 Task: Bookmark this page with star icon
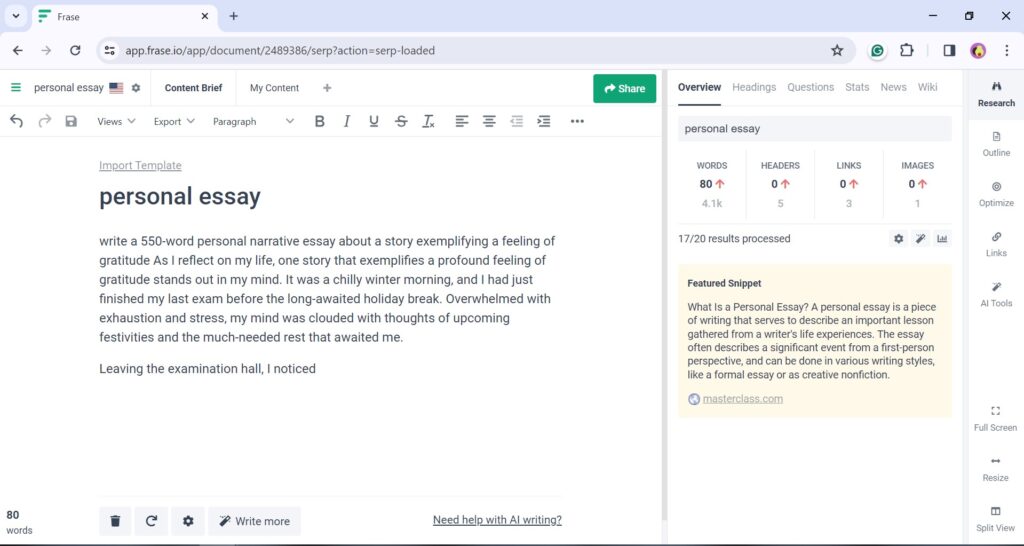click(837, 50)
